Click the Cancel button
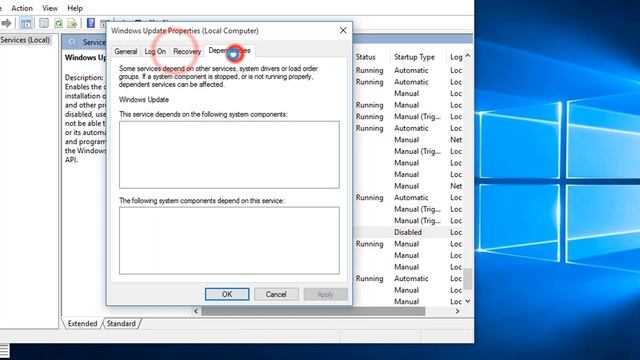 [276, 294]
